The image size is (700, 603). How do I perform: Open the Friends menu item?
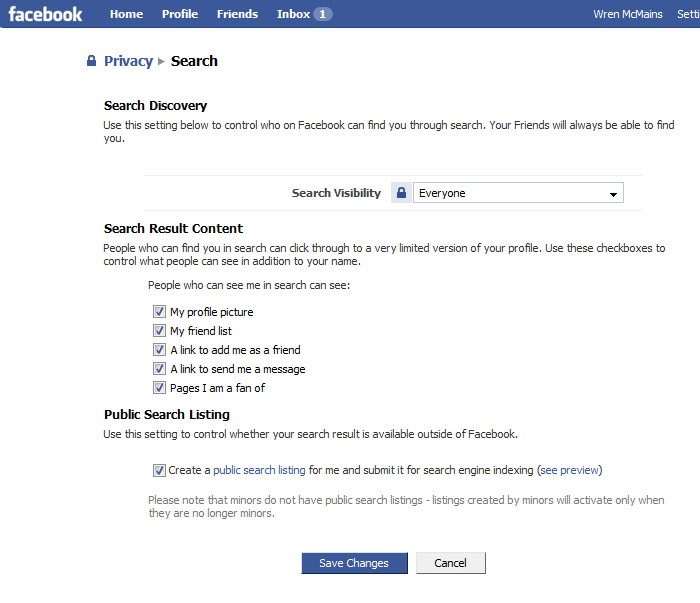click(238, 14)
